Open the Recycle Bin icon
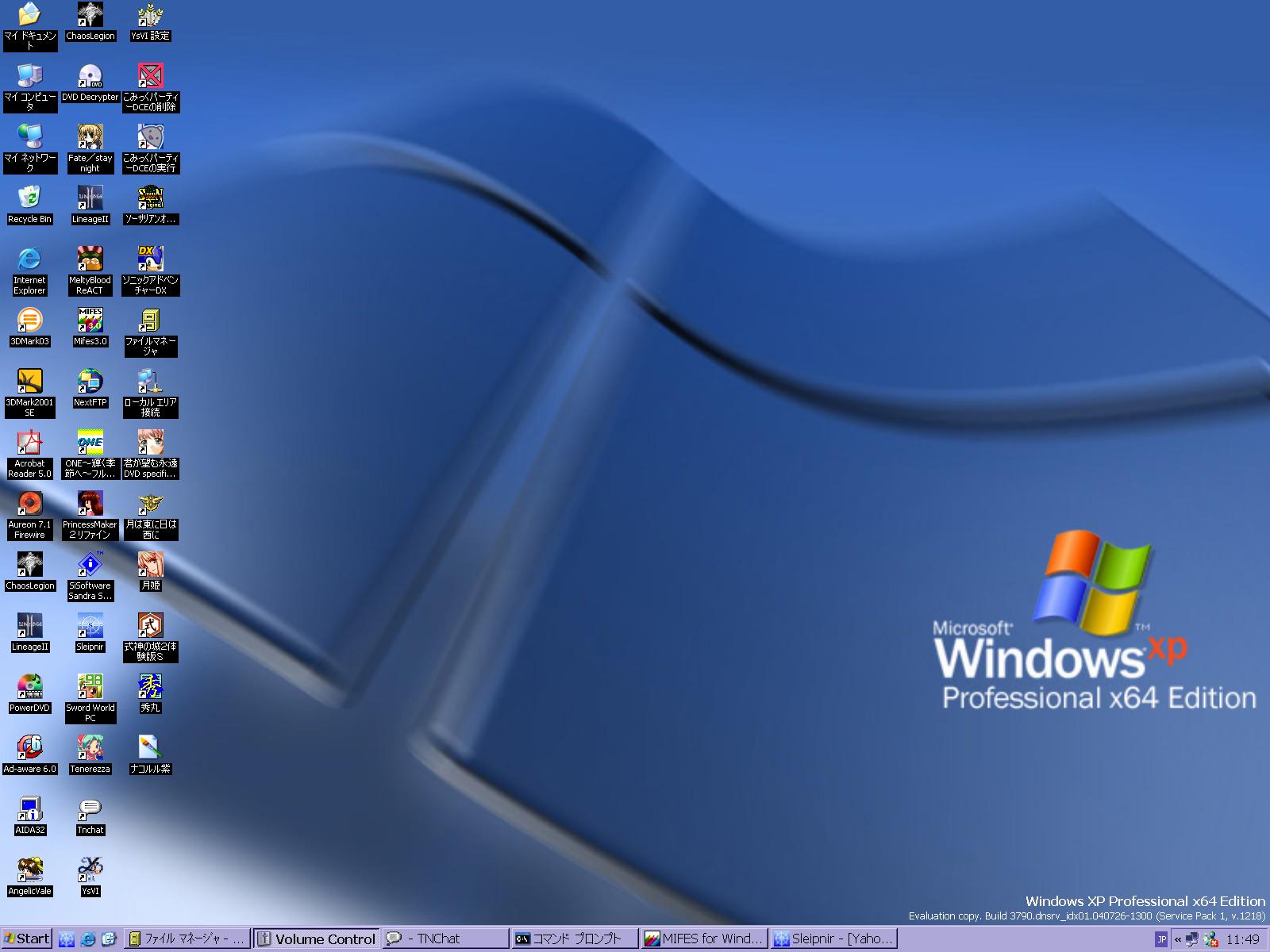The height and width of the screenshot is (952, 1270). [29, 198]
